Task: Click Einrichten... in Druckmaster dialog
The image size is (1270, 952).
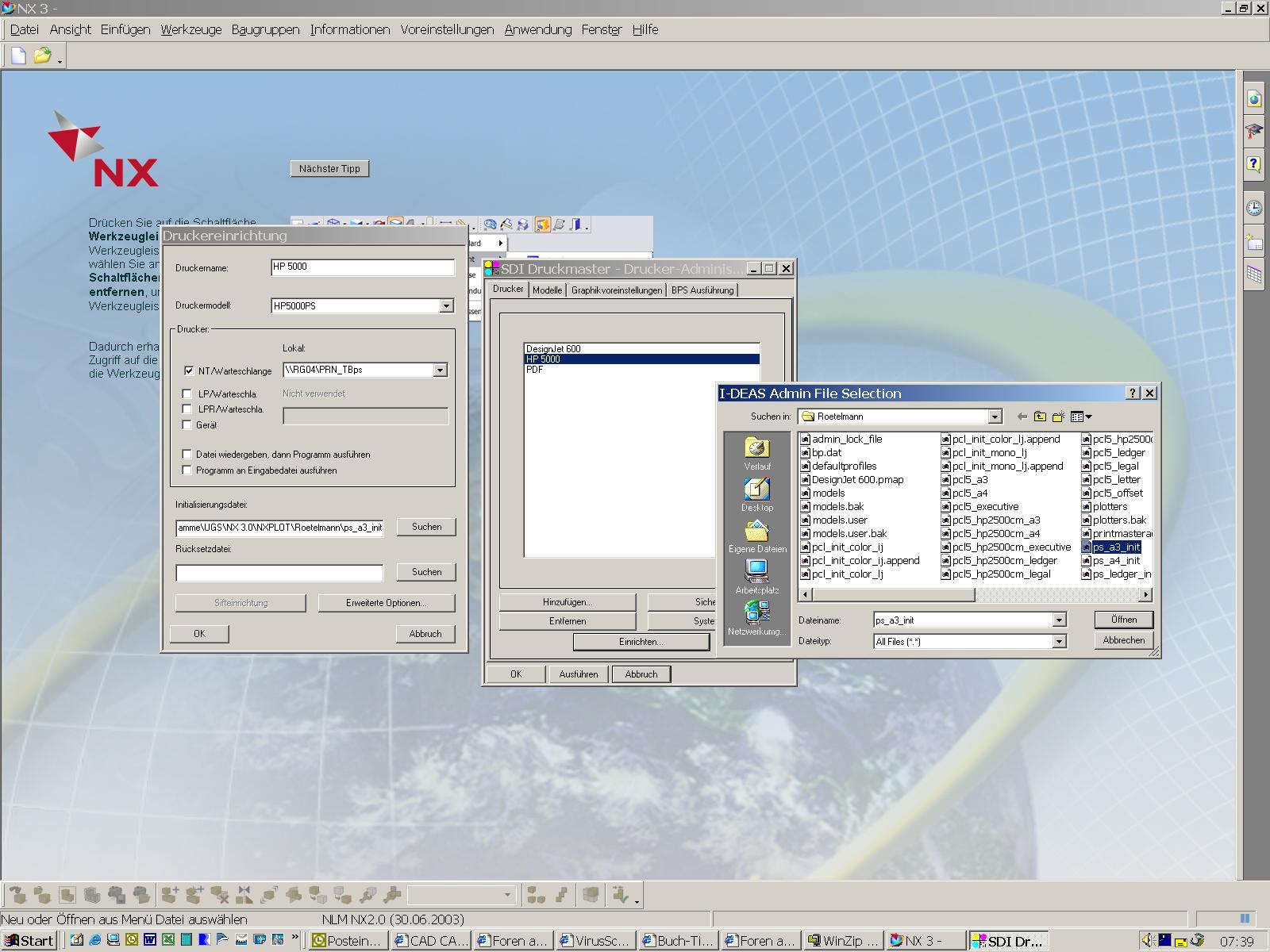Action: [641, 642]
